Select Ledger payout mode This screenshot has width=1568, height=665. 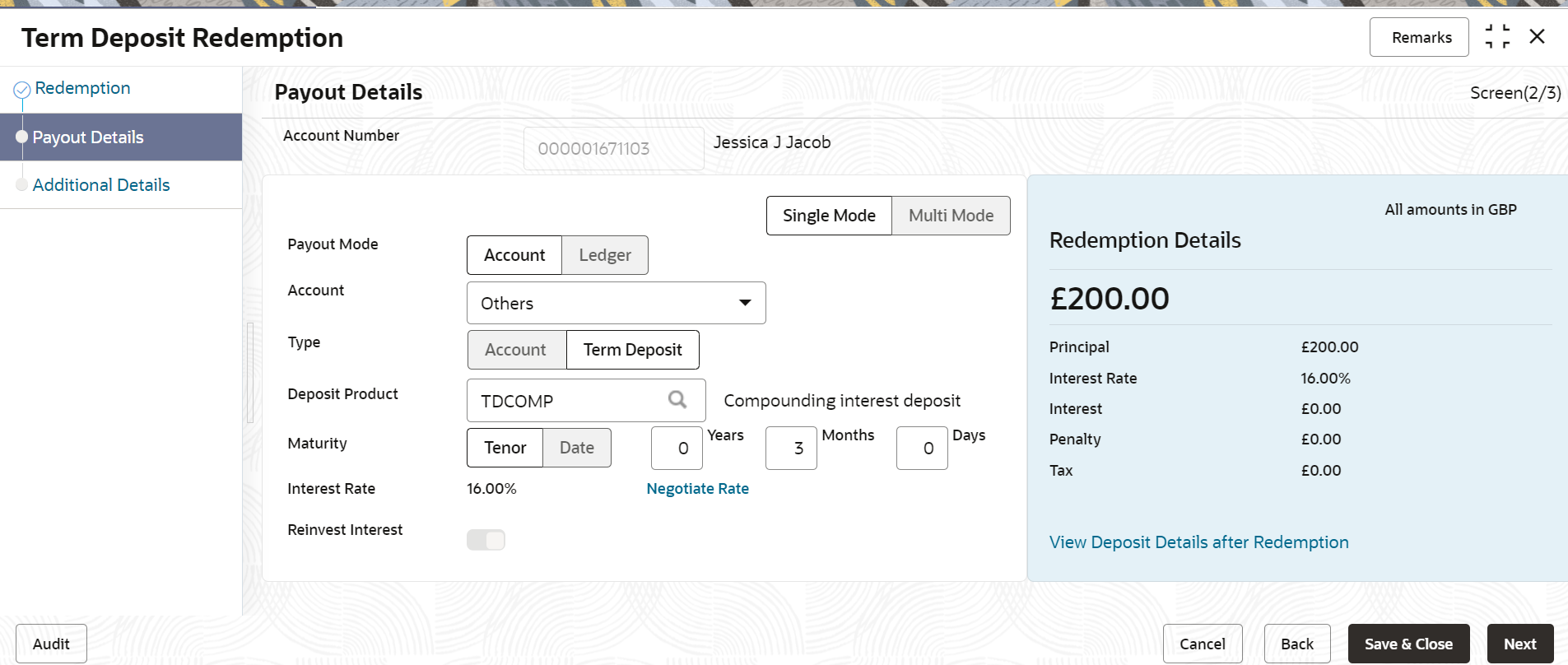605,255
